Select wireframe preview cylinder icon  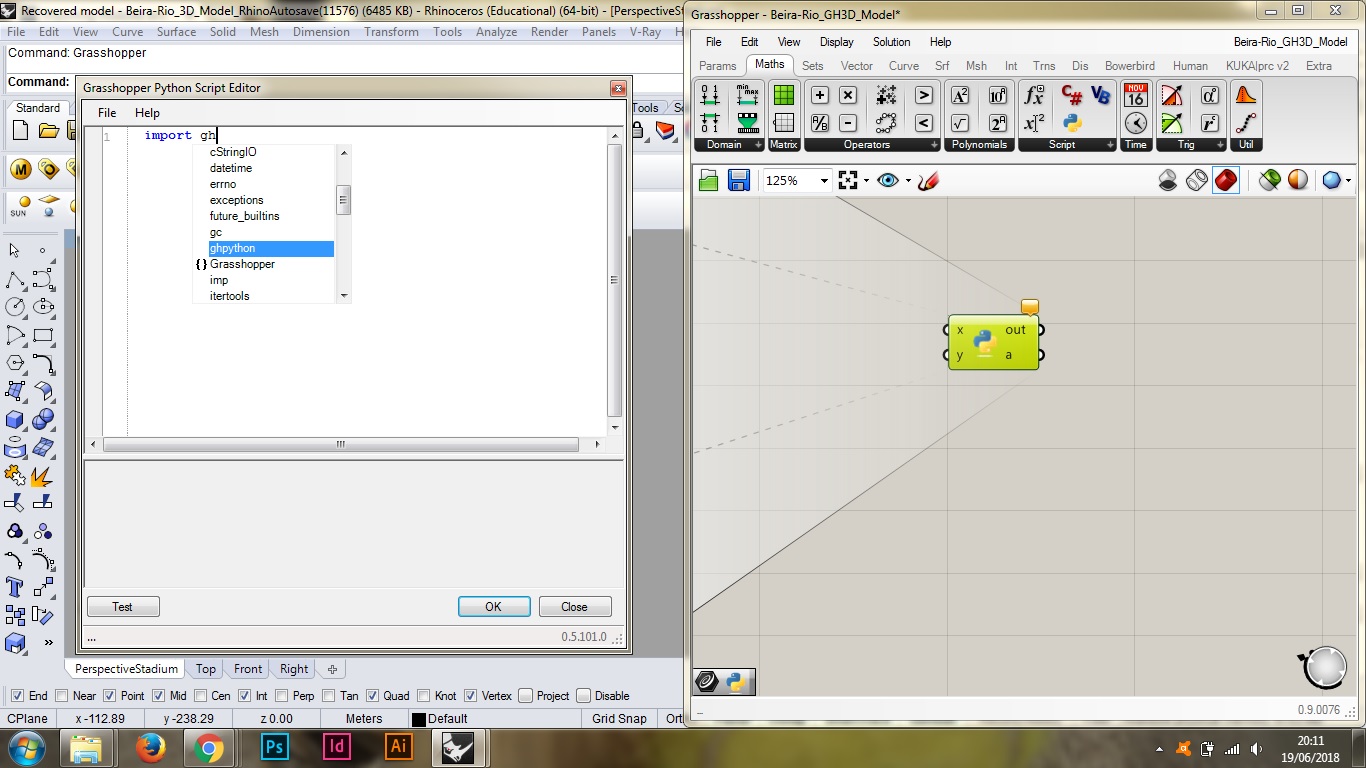[x=1197, y=181]
